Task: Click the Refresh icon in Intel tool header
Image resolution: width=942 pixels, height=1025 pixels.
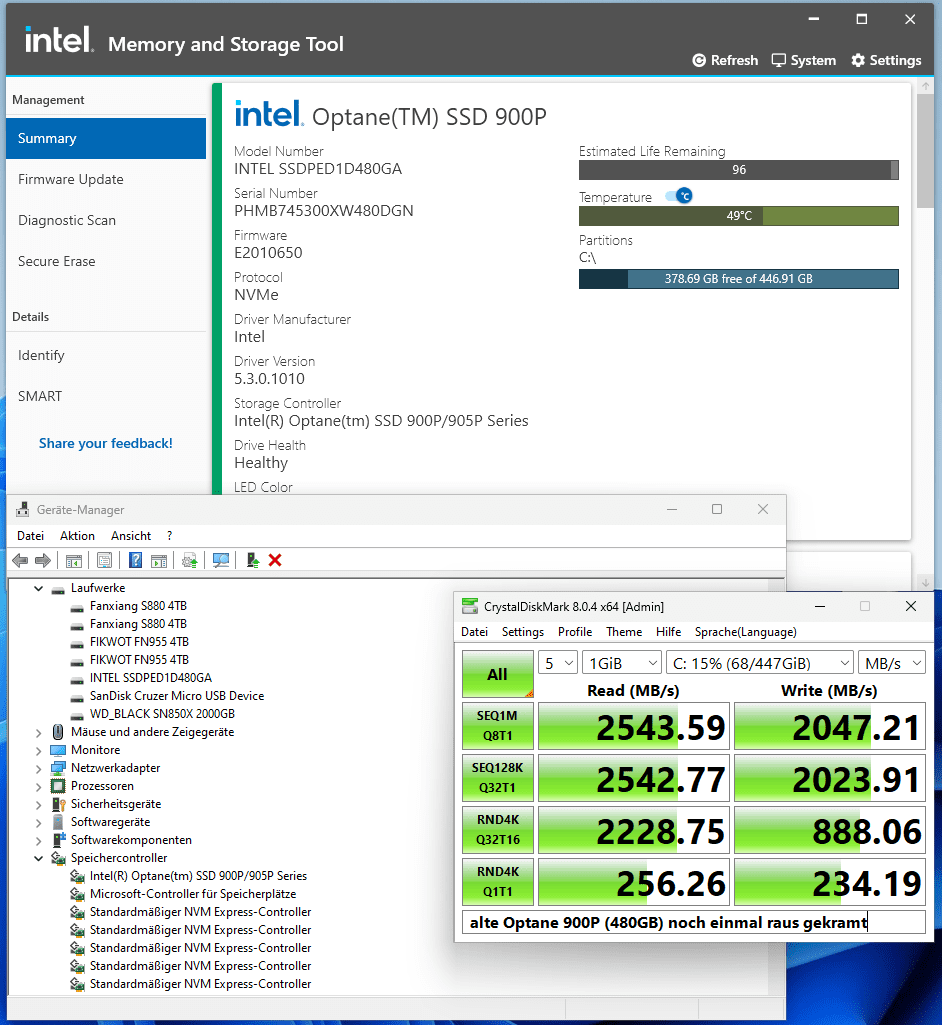Action: [x=699, y=60]
